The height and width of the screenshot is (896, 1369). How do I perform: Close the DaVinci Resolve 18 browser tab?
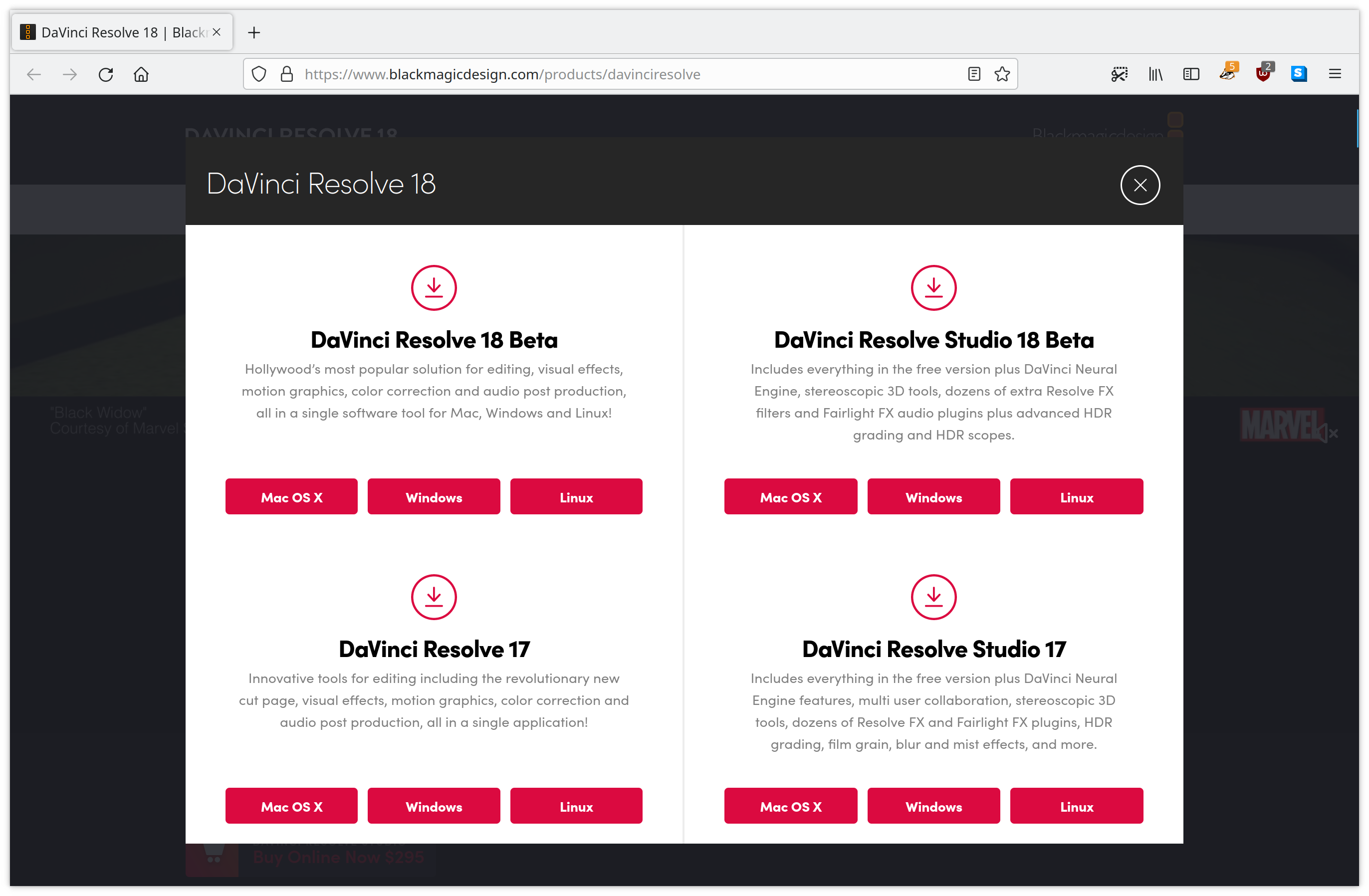pyautogui.click(x=217, y=32)
